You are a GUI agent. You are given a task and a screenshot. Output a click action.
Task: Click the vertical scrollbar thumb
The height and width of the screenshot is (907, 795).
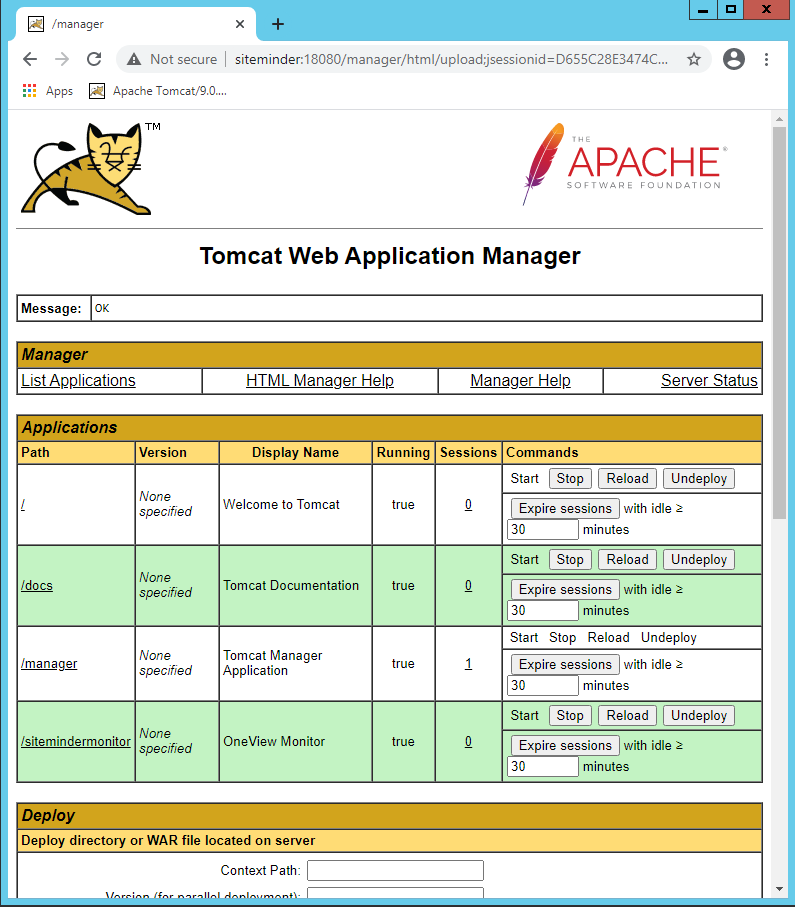pyautogui.click(x=779, y=322)
